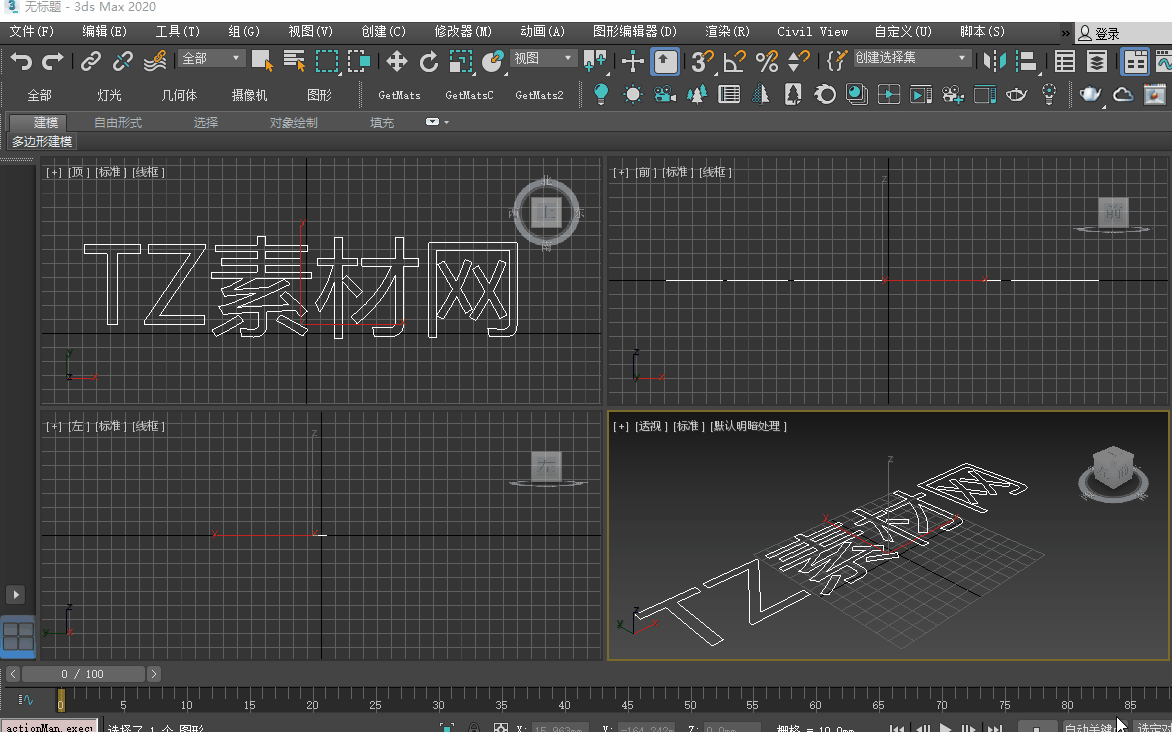Click the Bind to Space Warp icon

click(x=155, y=61)
